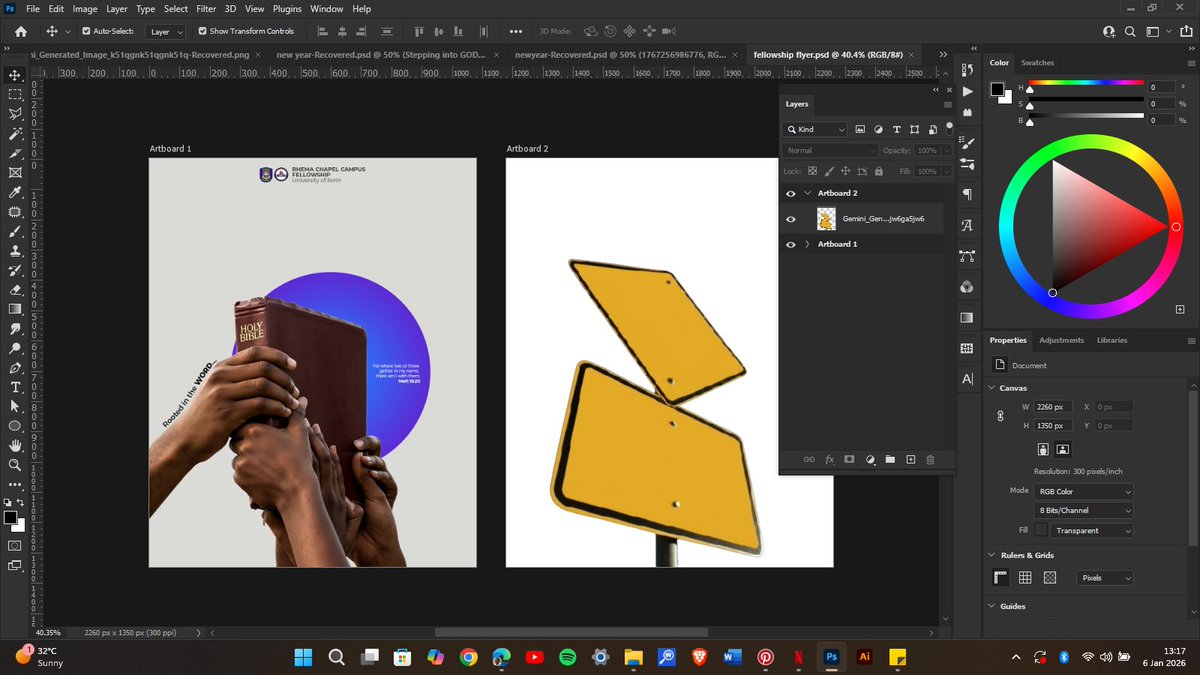Open the layer filter Kind dropdown

tap(815, 129)
